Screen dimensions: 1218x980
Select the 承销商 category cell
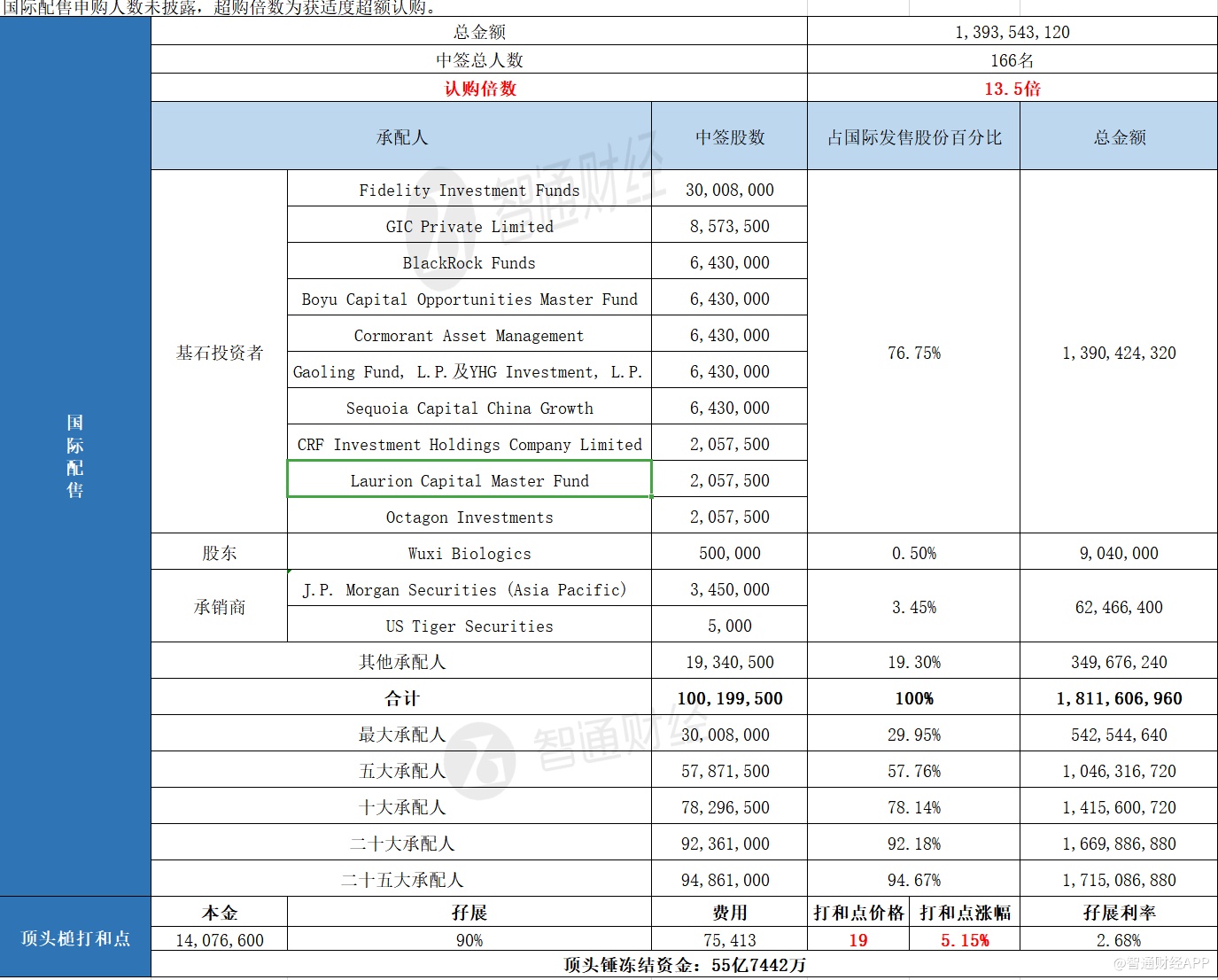pos(220,607)
